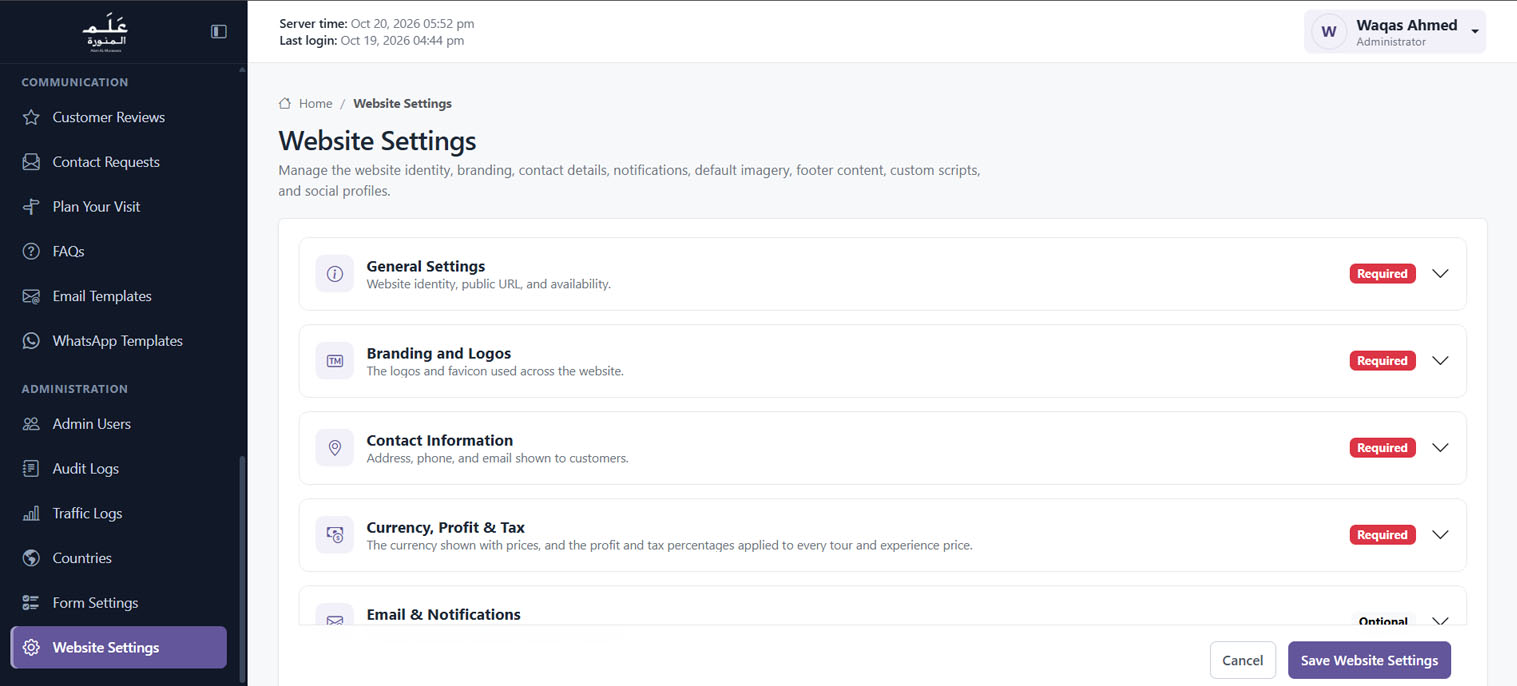Click the Last login text in header
The height and width of the screenshot is (686, 1517).
pyautogui.click(x=371, y=41)
